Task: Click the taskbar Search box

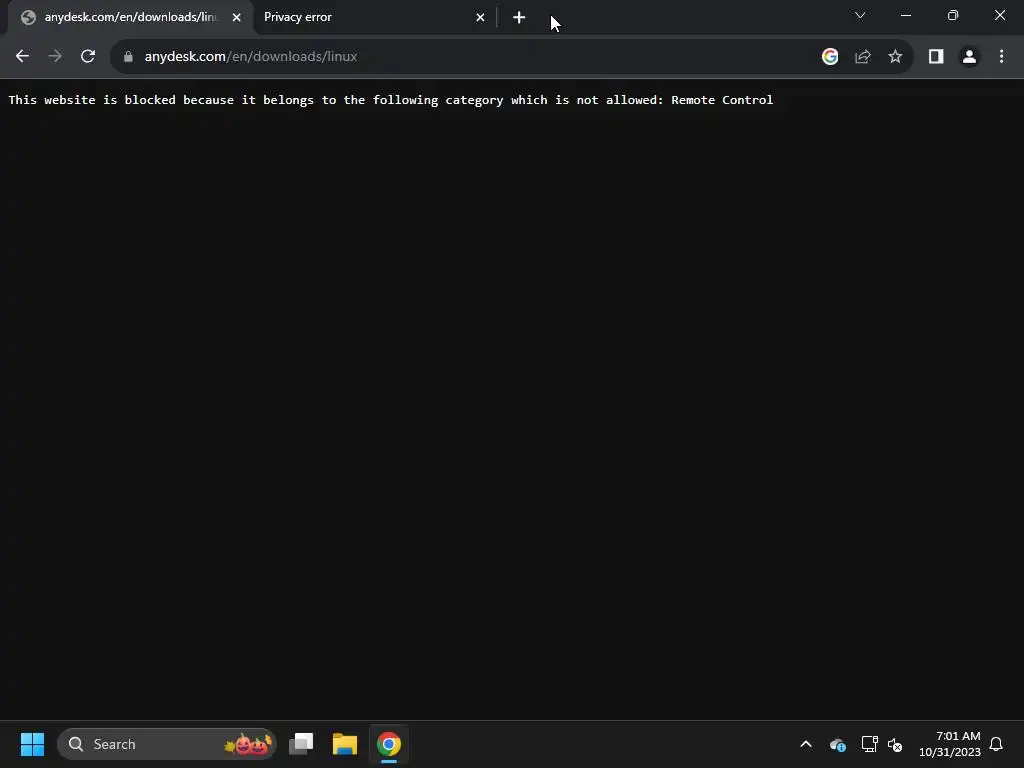Action: pyautogui.click(x=167, y=744)
